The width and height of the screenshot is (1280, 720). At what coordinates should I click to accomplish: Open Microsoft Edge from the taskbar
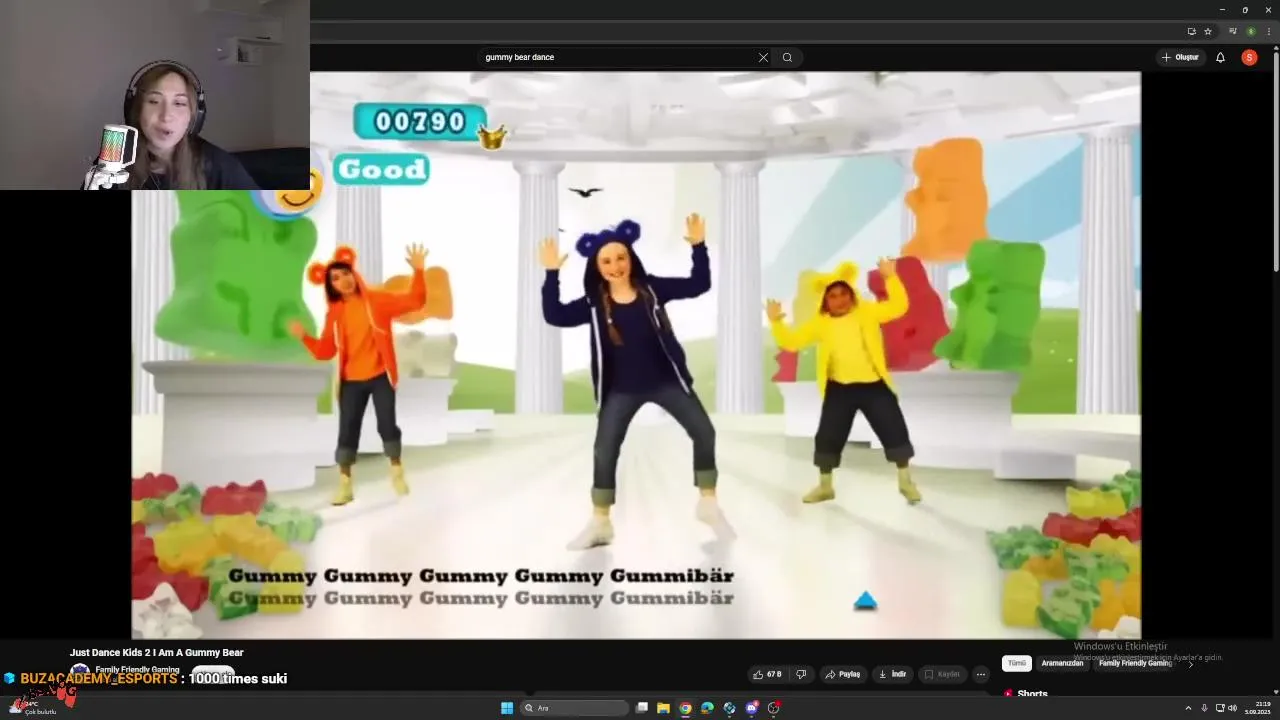click(707, 708)
